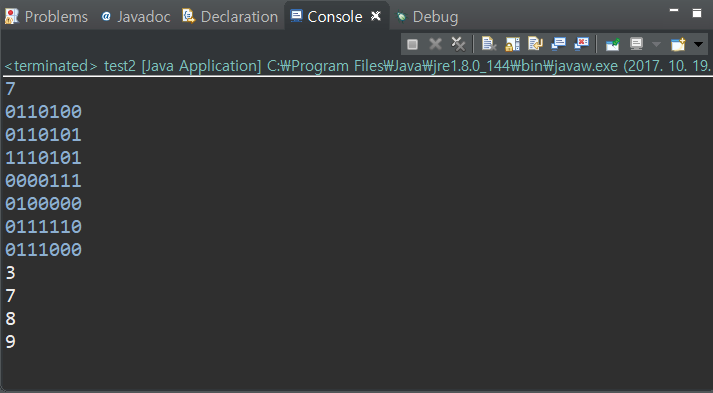
Task: Click console line 0110101
Action: (43, 135)
